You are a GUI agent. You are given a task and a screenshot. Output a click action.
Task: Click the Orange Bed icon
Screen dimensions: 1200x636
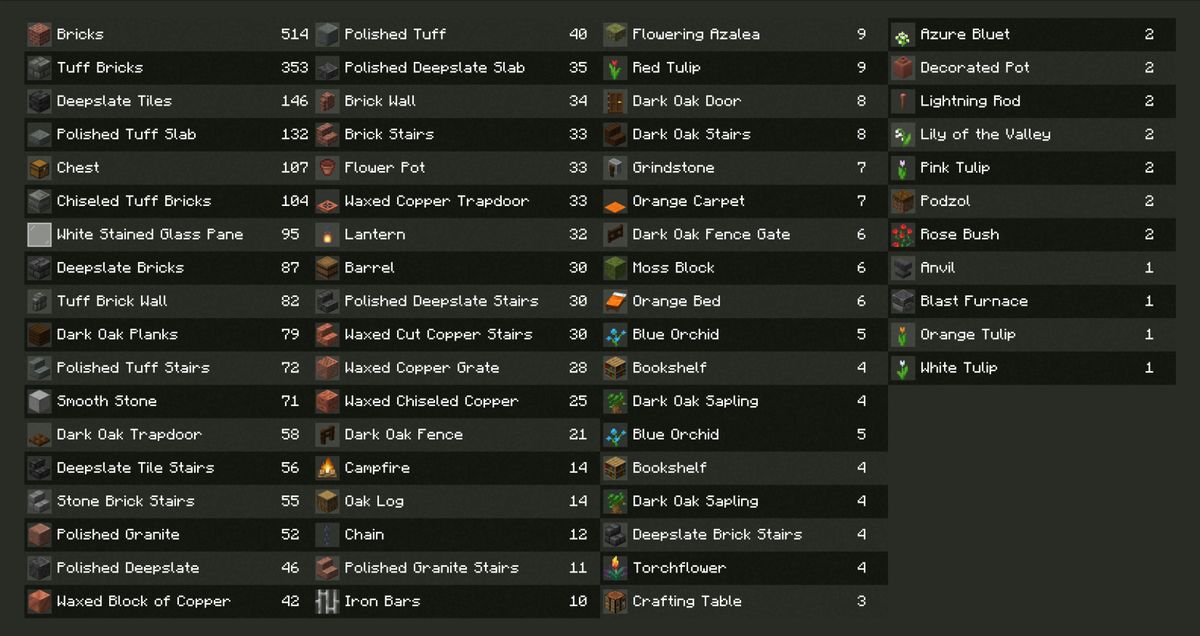point(615,302)
